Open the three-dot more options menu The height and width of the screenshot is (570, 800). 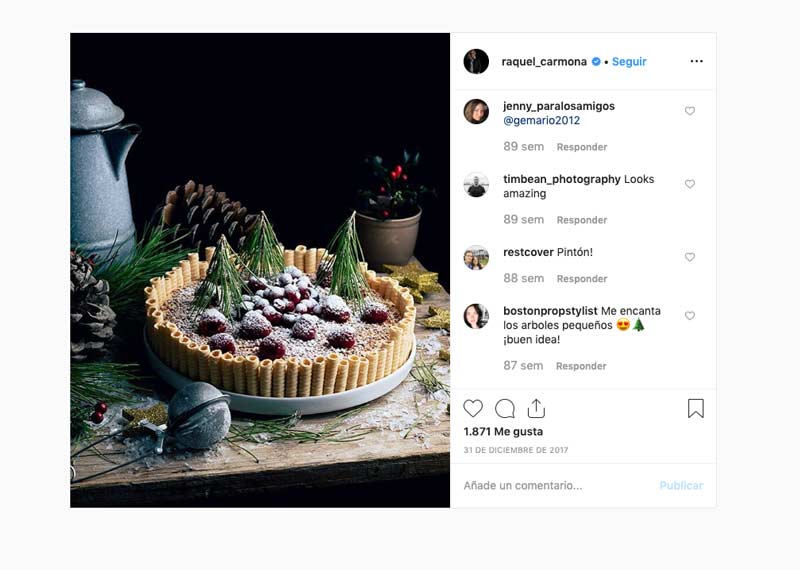point(696,61)
